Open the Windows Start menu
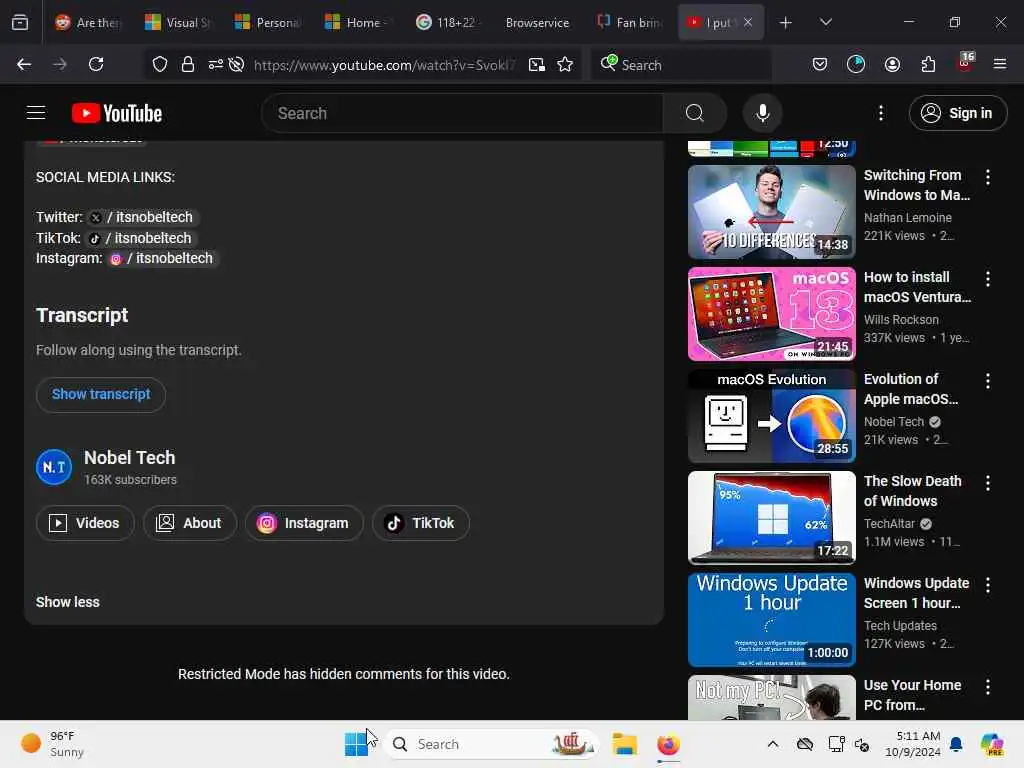 click(x=357, y=744)
